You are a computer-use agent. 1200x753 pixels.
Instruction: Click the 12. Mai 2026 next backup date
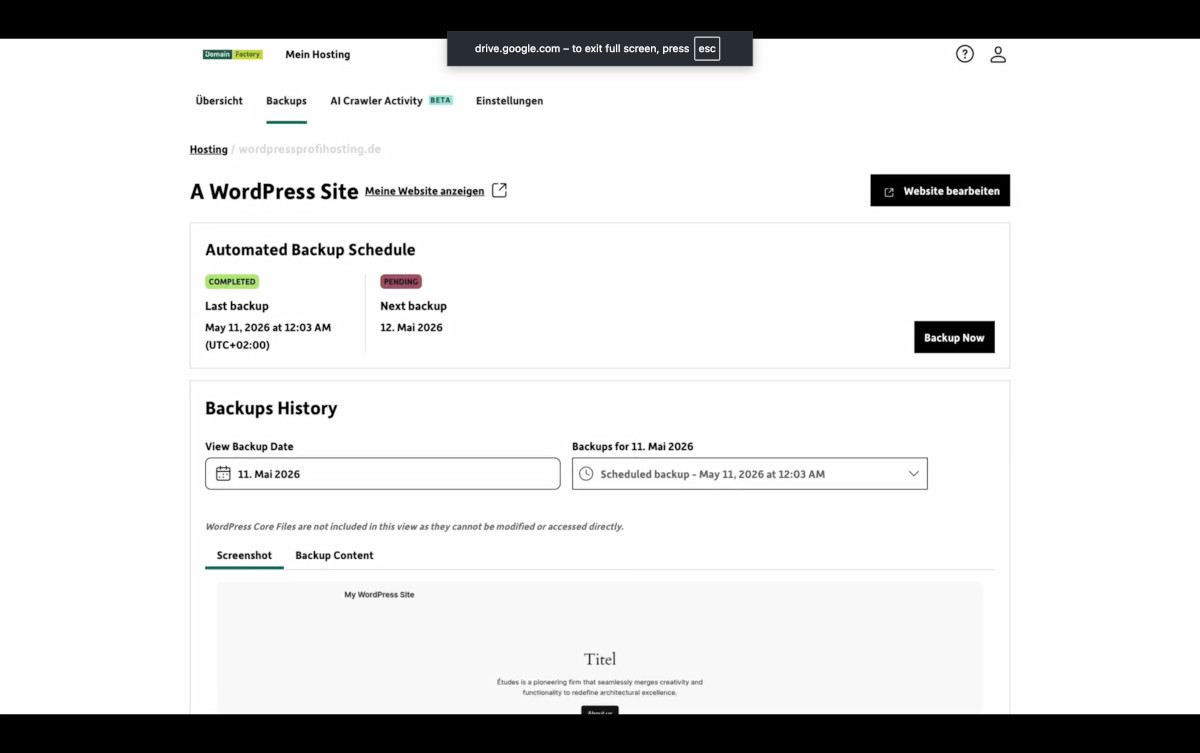pos(411,327)
